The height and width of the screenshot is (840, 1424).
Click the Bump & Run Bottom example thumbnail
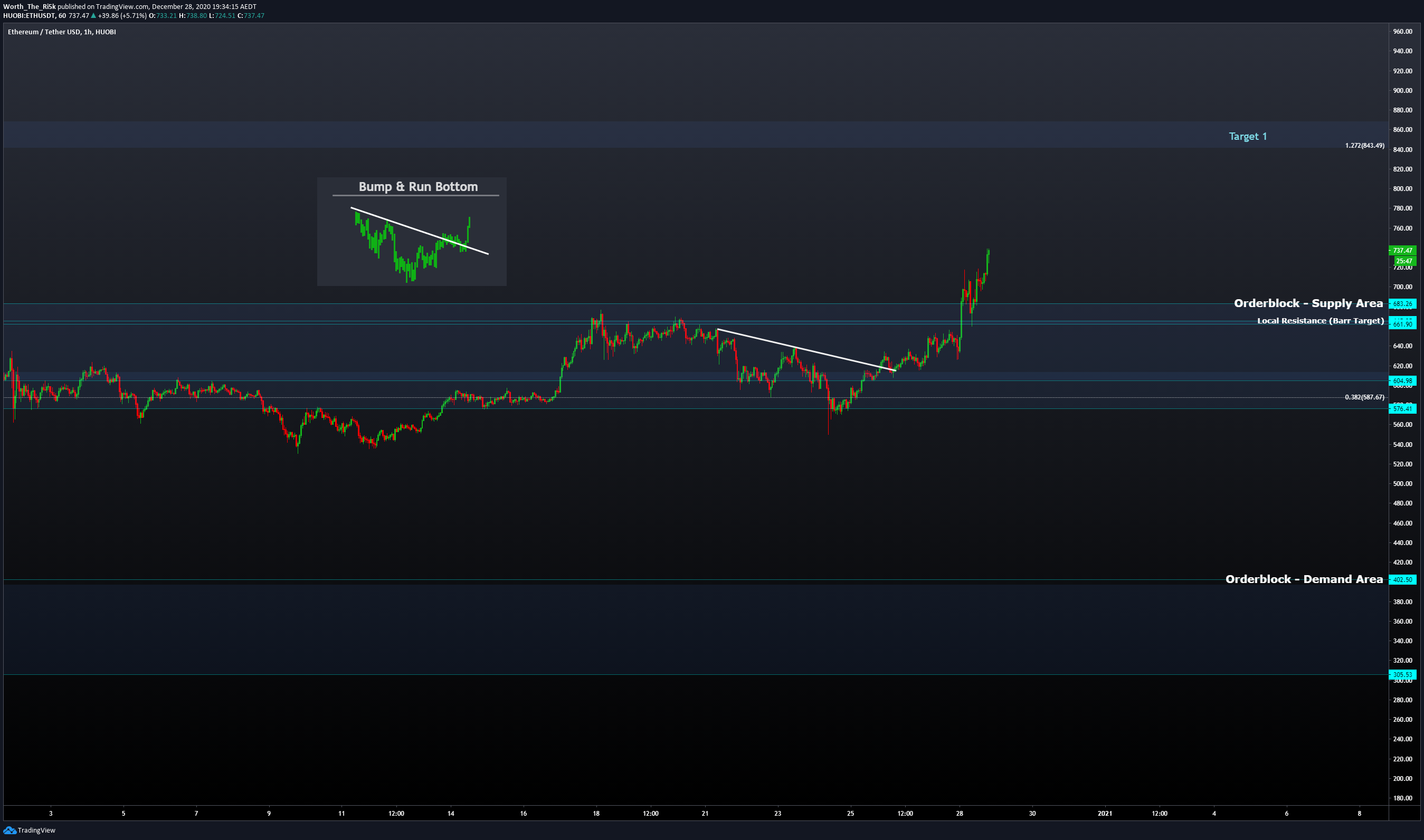coord(412,232)
